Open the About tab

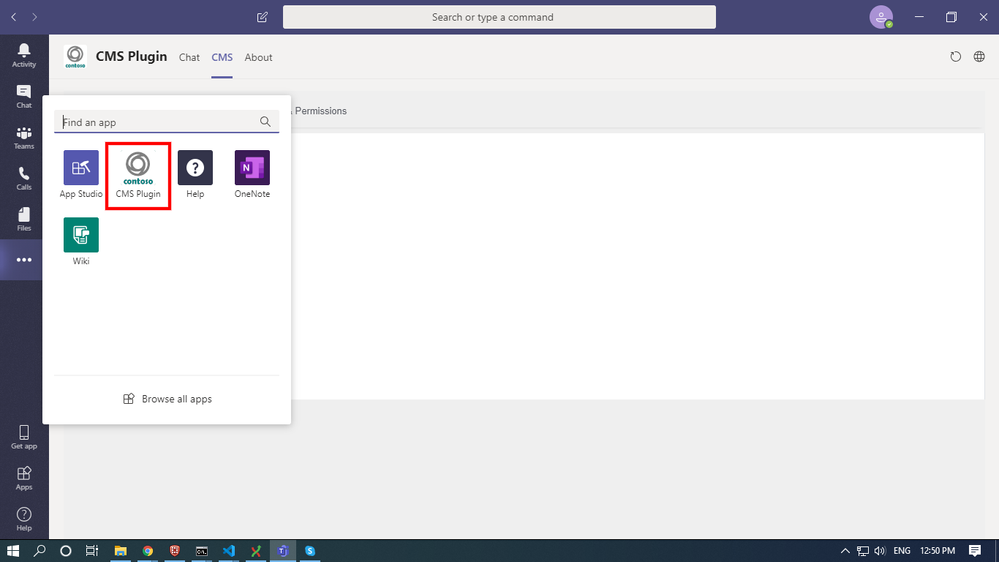pos(258,57)
